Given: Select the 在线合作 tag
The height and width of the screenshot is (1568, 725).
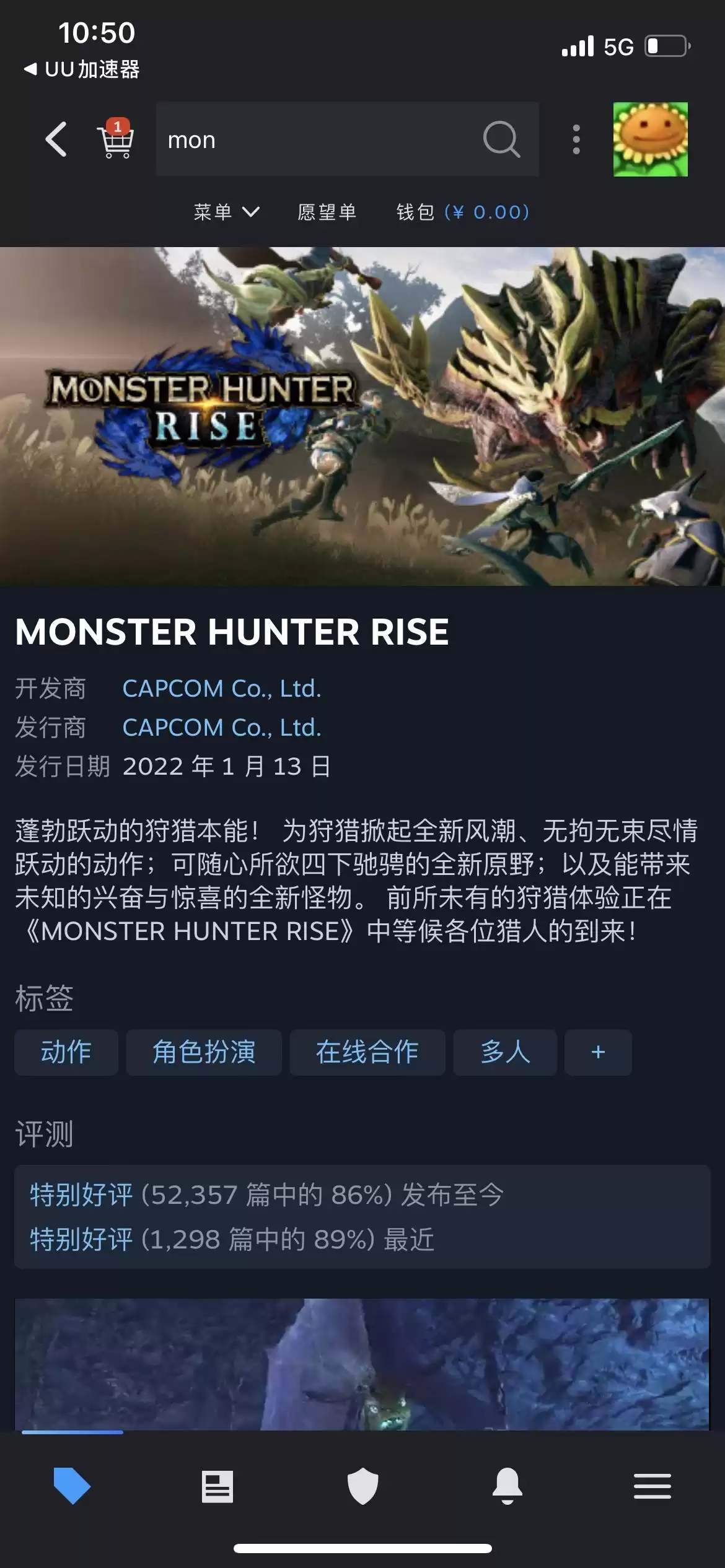Looking at the screenshot, I should pyautogui.click(x=367, y=1052).
